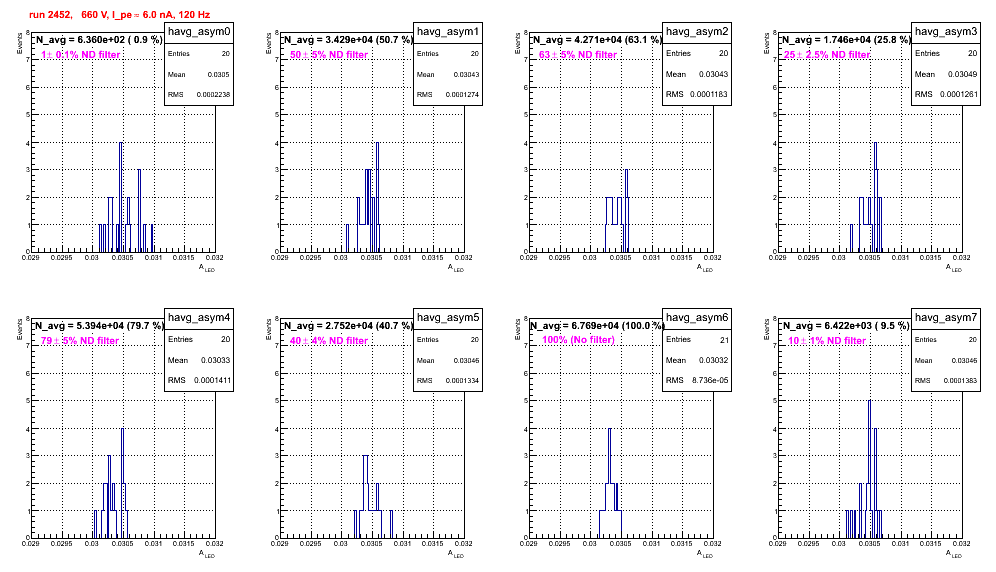996x572 pixels.
Task: Pick the magenta 63± 5% ND filter text
Action: [578, 55]
